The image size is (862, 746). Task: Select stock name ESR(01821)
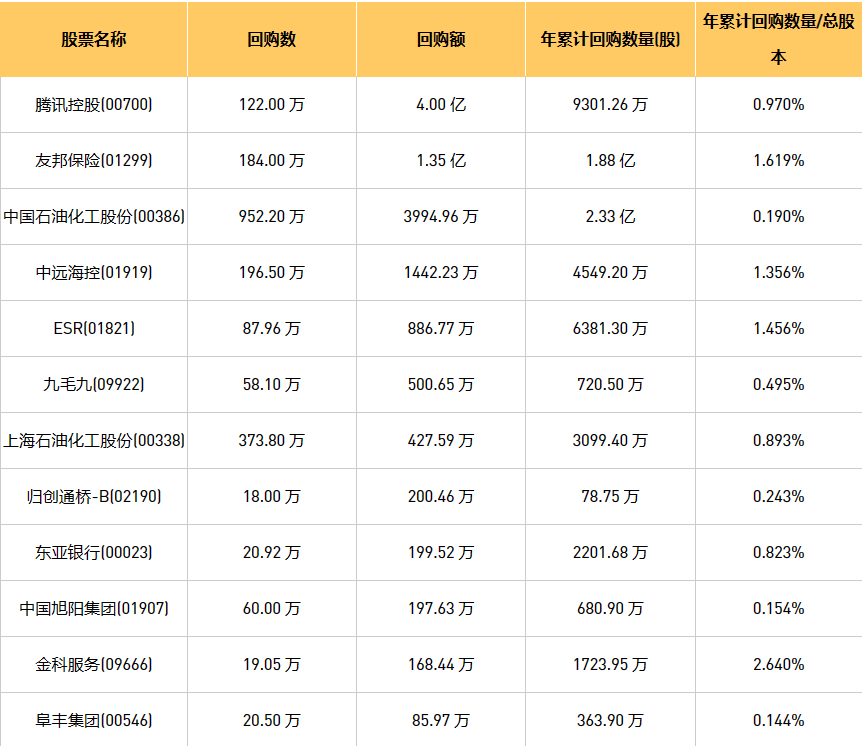[93, 329]
